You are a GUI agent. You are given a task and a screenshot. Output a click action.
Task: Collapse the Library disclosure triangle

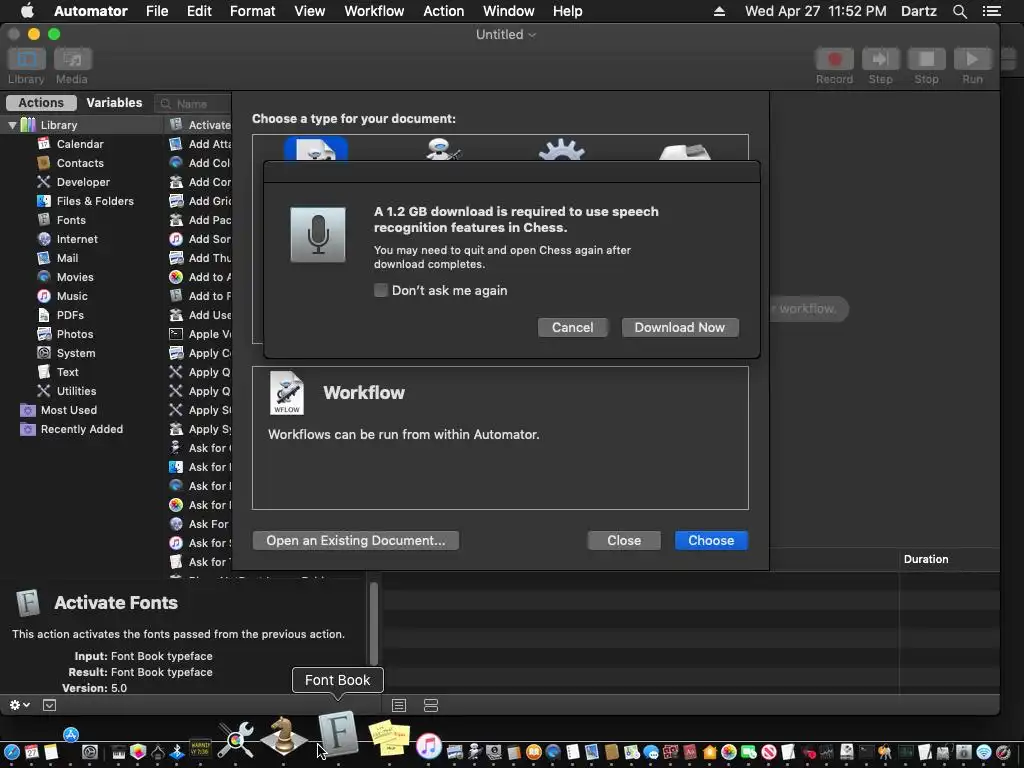[x=12, y=125]
